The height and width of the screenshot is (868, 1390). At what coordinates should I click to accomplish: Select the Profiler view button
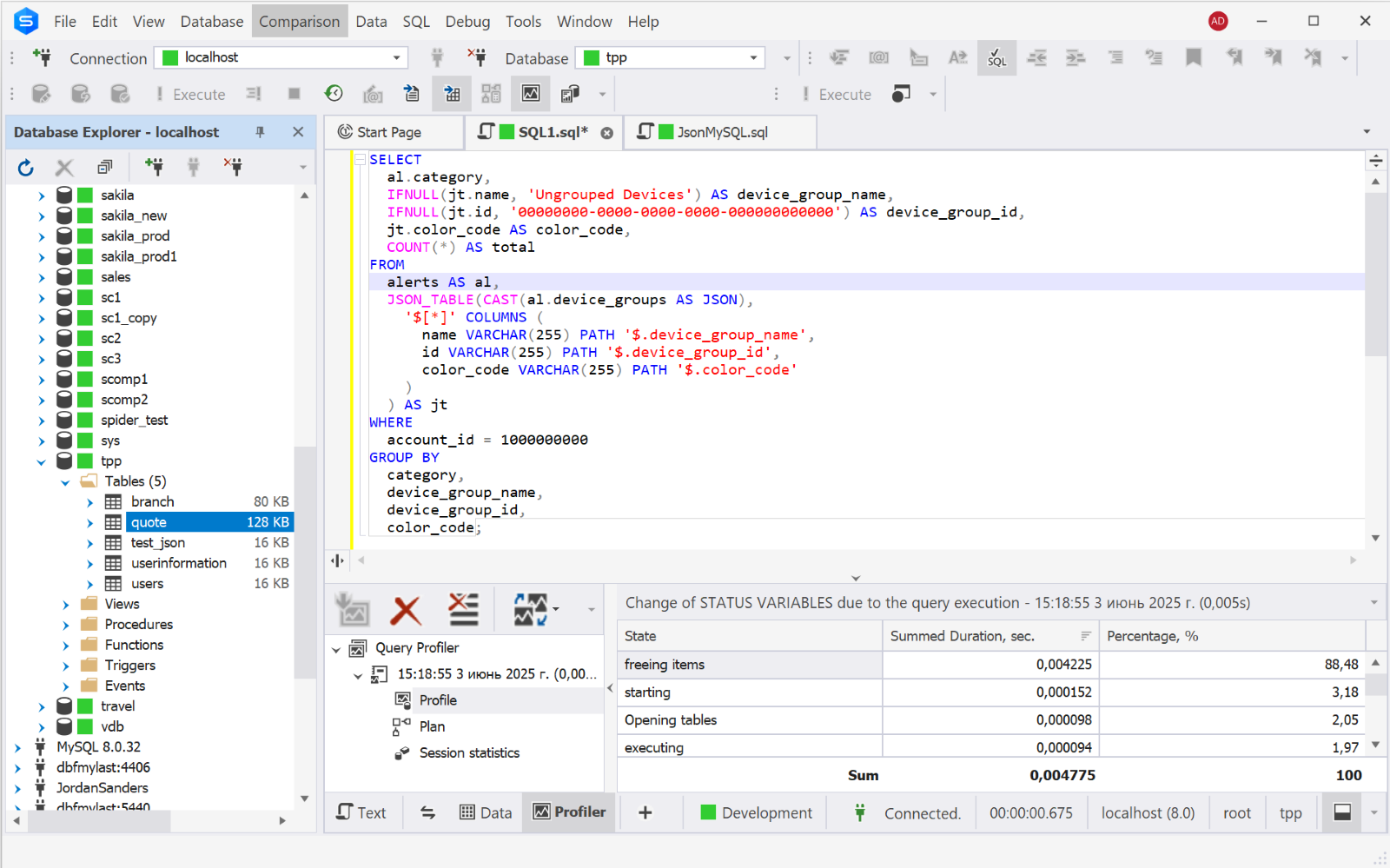569,812
